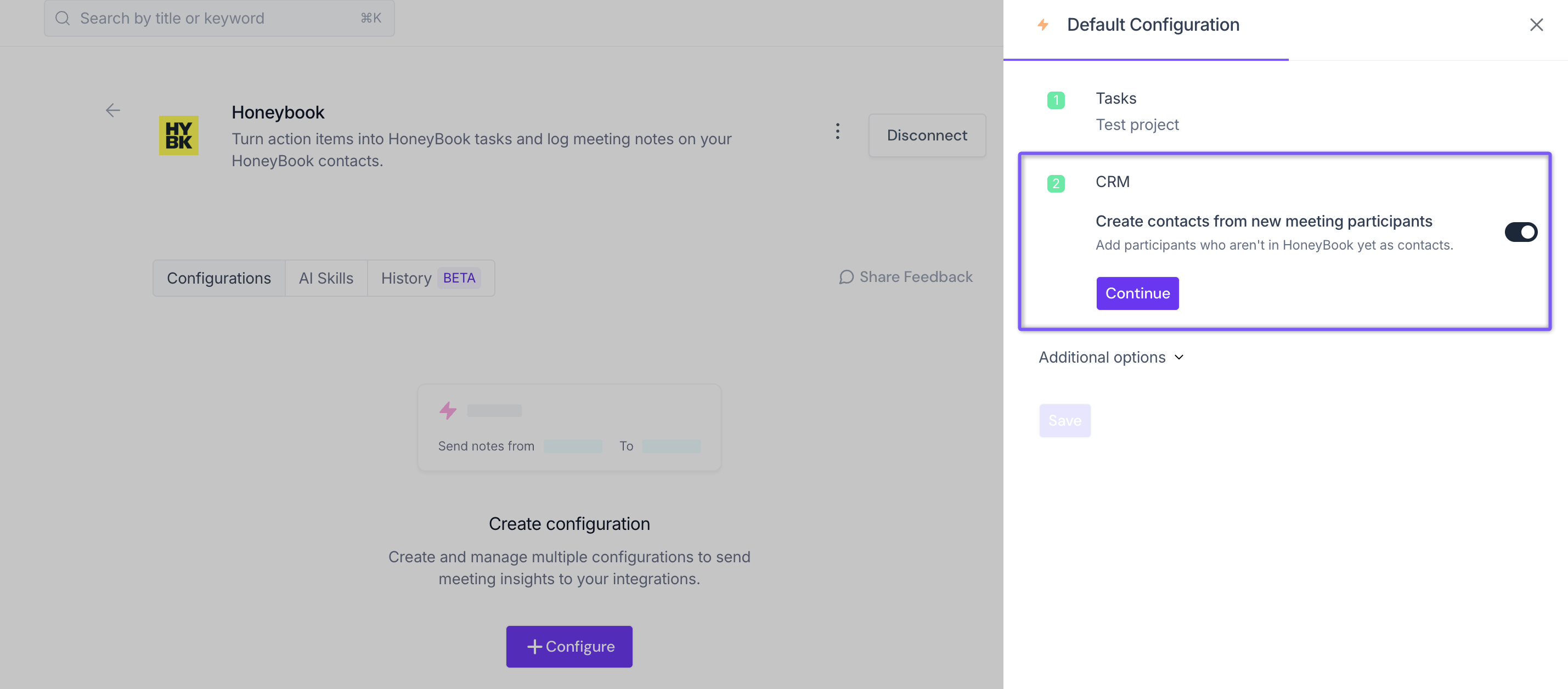This screenshot has height=689, width=1568.
Task: Open the AI Skills tab
Action: pyautogui.click(x=326, y=278)
